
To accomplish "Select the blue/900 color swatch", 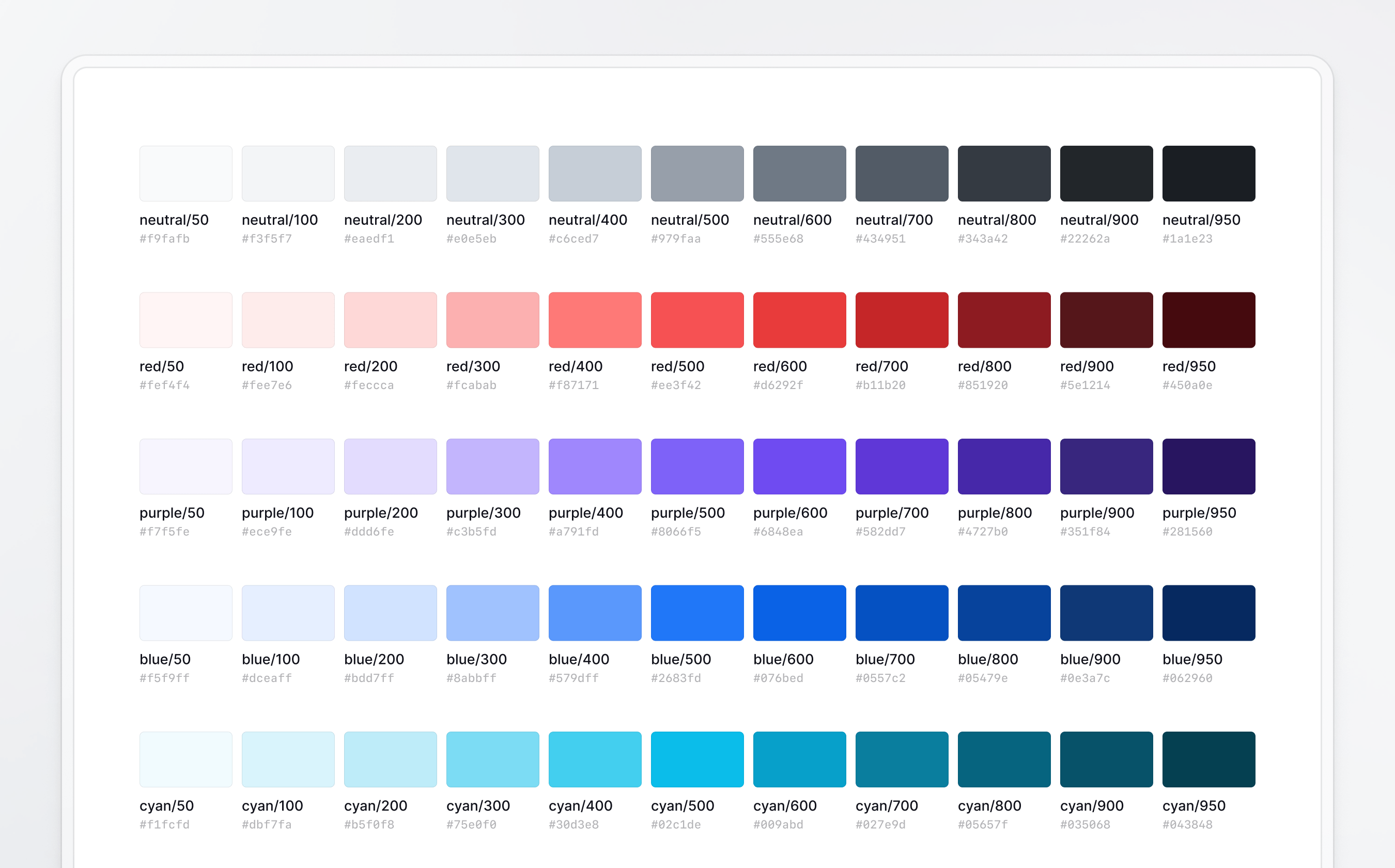I will (x=1106, y=613).
